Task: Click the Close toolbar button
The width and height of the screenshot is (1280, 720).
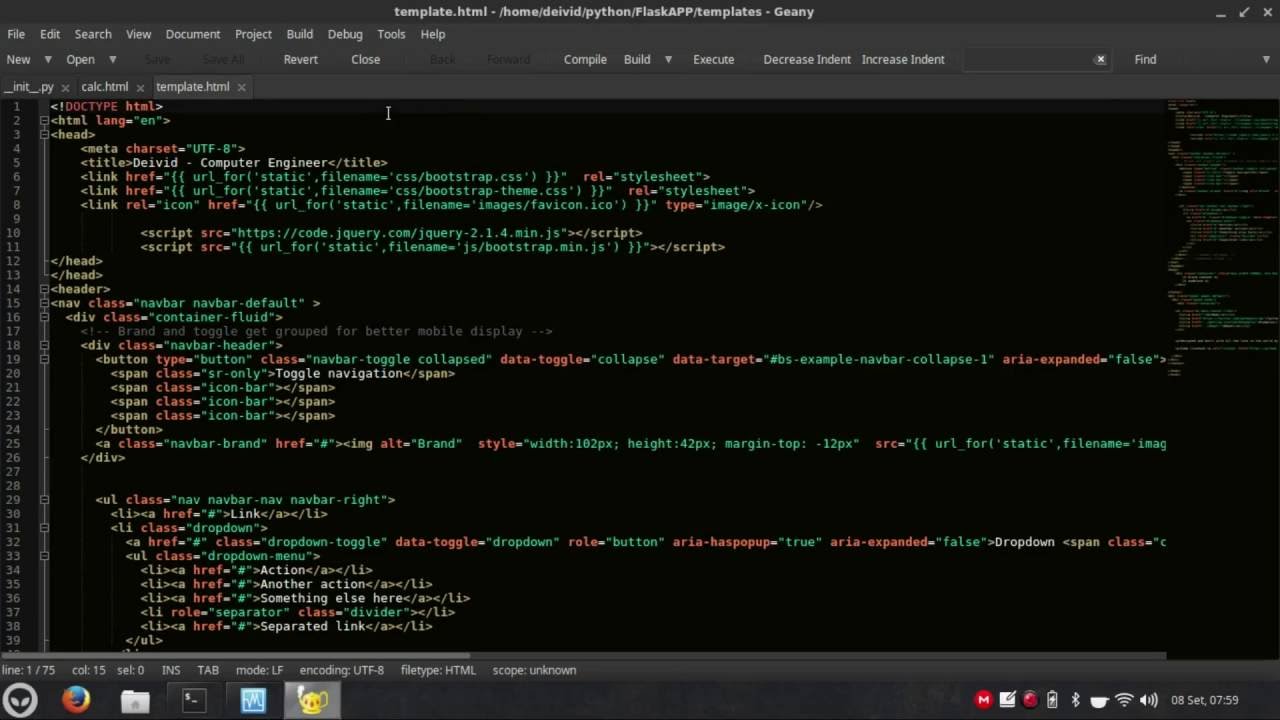Action: pyautogui.click(x=366, y=59)
